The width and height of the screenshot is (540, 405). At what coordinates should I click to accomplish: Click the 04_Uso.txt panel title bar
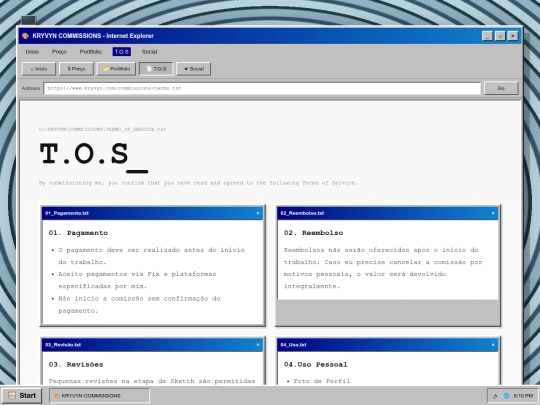388,345
